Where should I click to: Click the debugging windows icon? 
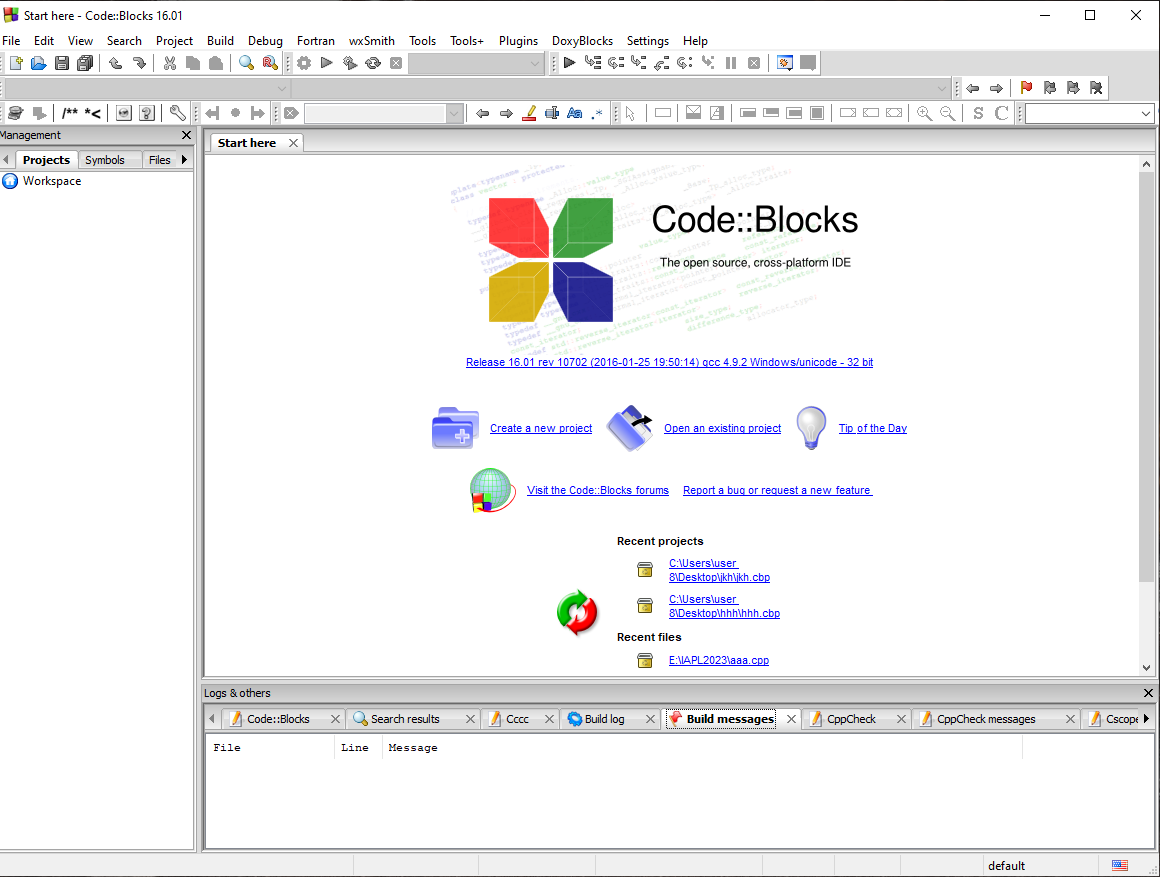(x=785, y=63)
